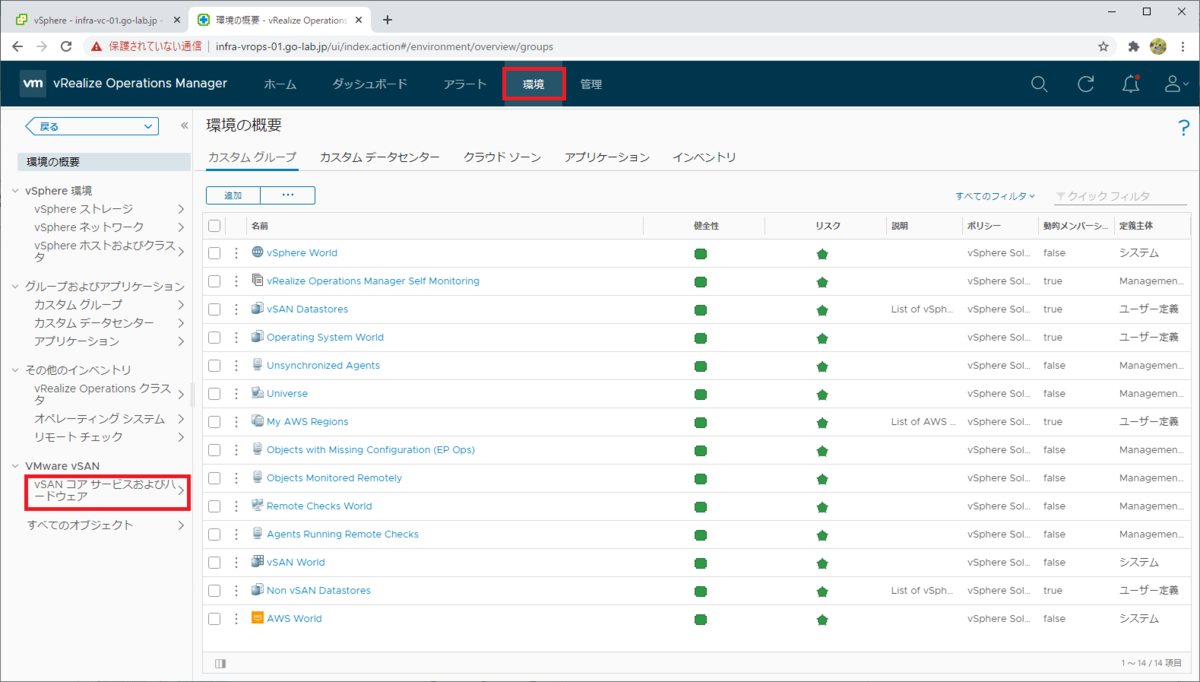Screen dimensions: 1200x682
Task: Open vRealize Operations Manager Self Monitoring link
Action: tap(373, 281)
